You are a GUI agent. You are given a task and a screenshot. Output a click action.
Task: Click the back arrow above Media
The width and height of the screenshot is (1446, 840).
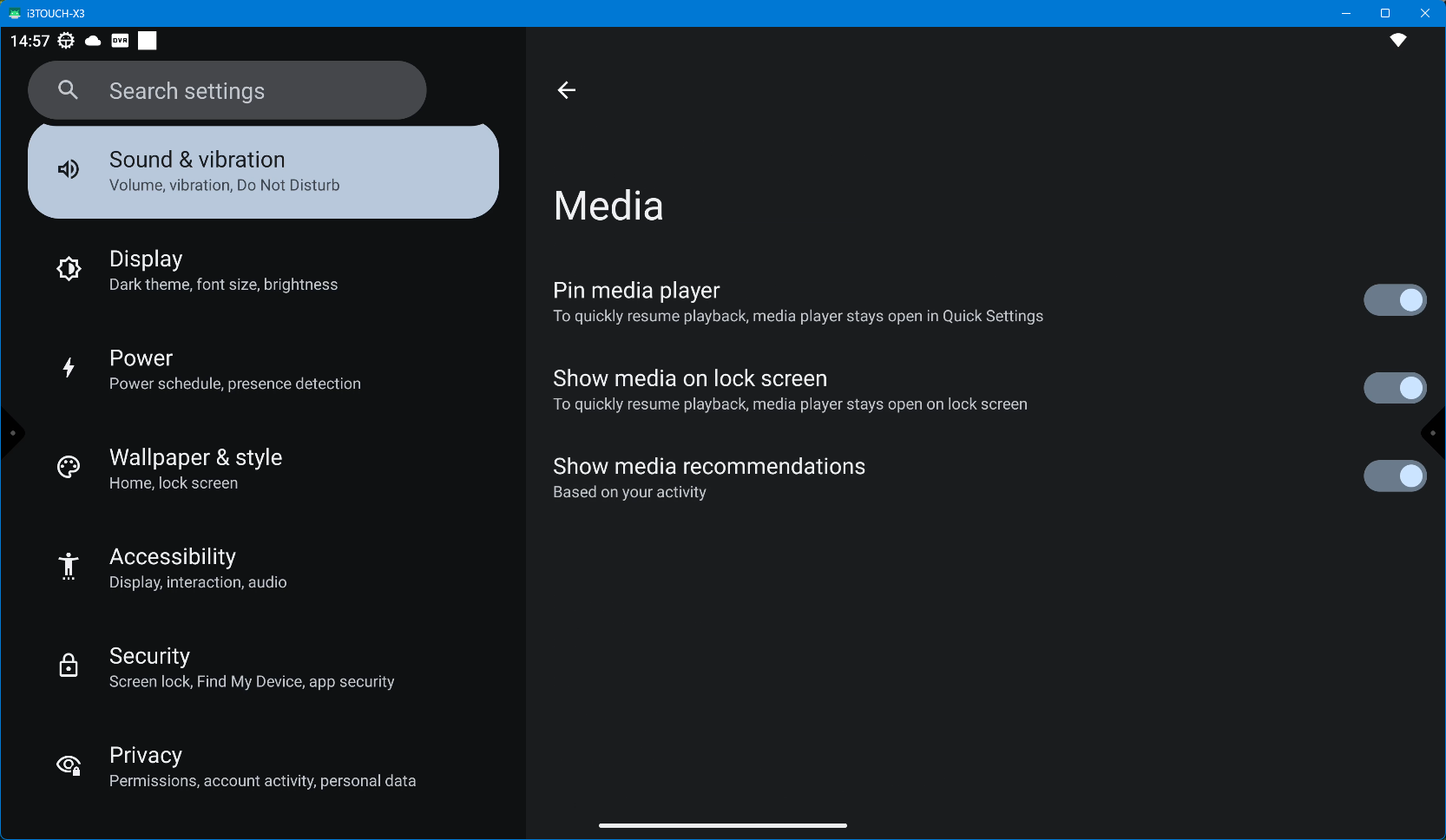pos(567,90)
